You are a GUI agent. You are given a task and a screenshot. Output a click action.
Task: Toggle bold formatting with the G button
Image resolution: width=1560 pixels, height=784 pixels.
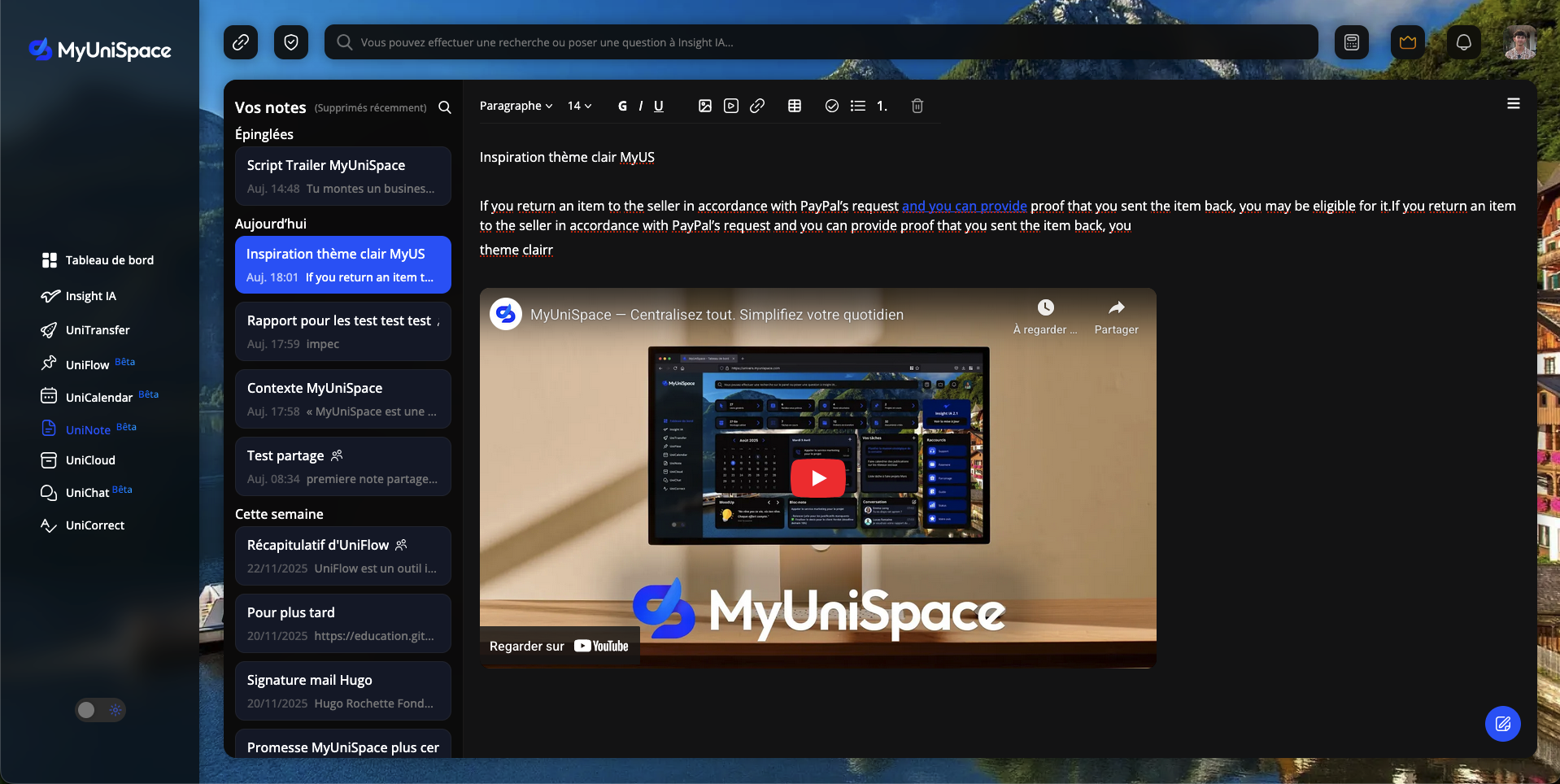[622, 106]
